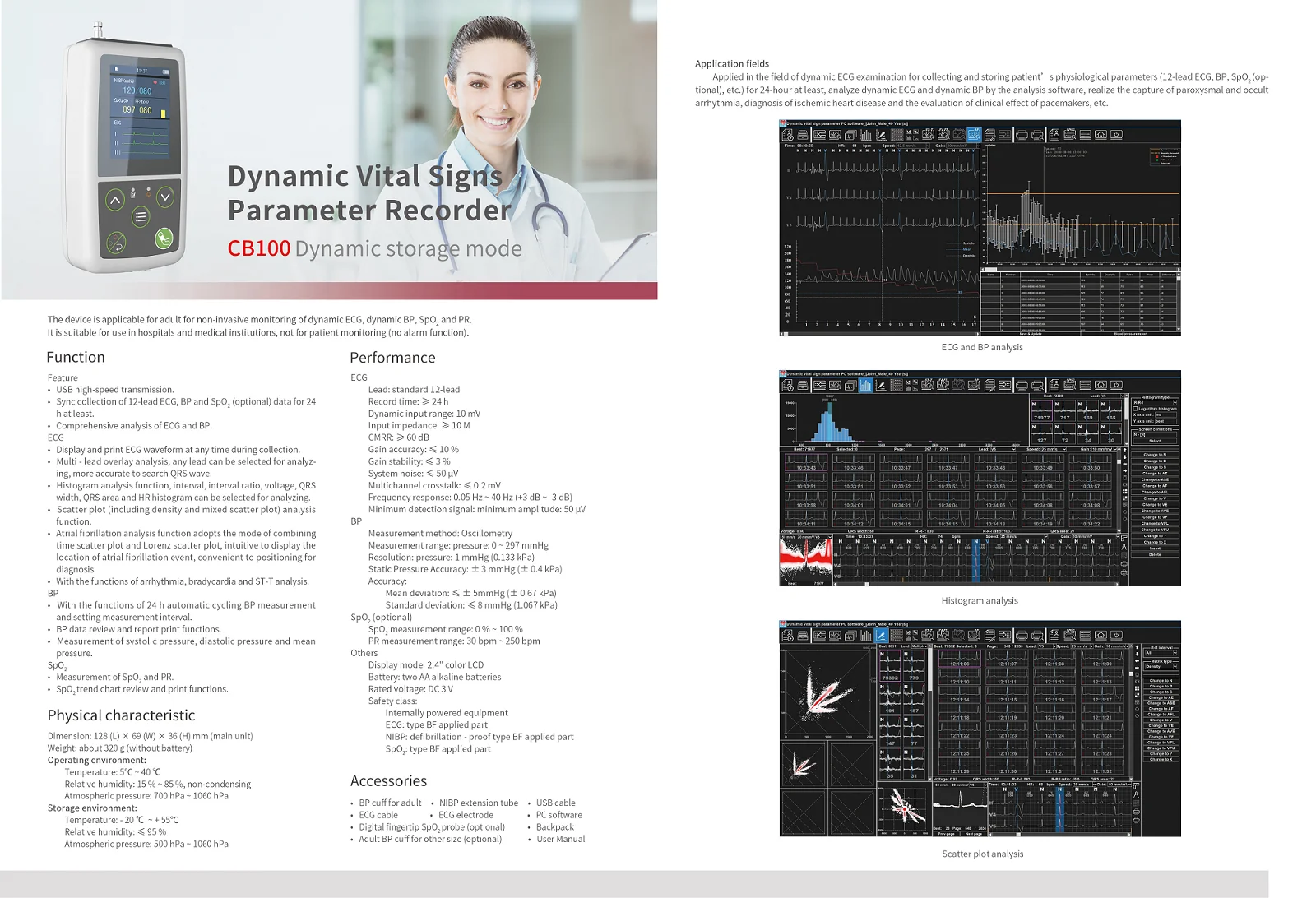This screenshot has height=898, width=1316.
Task: Click the large Lorenz scatter plot in Scatter plot window
Action: point(828,692)
